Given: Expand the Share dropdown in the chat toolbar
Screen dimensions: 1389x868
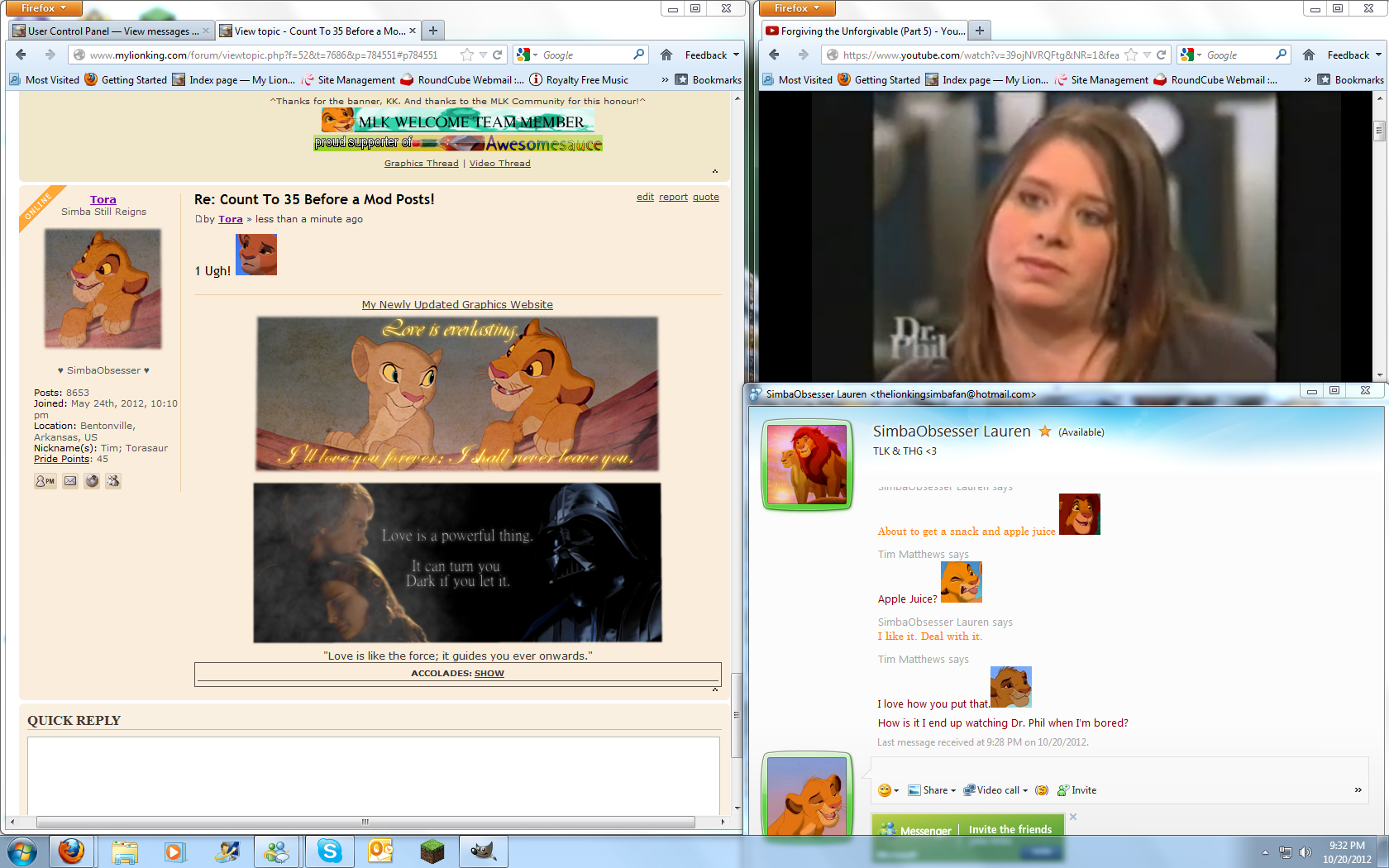Looking at the screenshot, I should tap(932, 790).
